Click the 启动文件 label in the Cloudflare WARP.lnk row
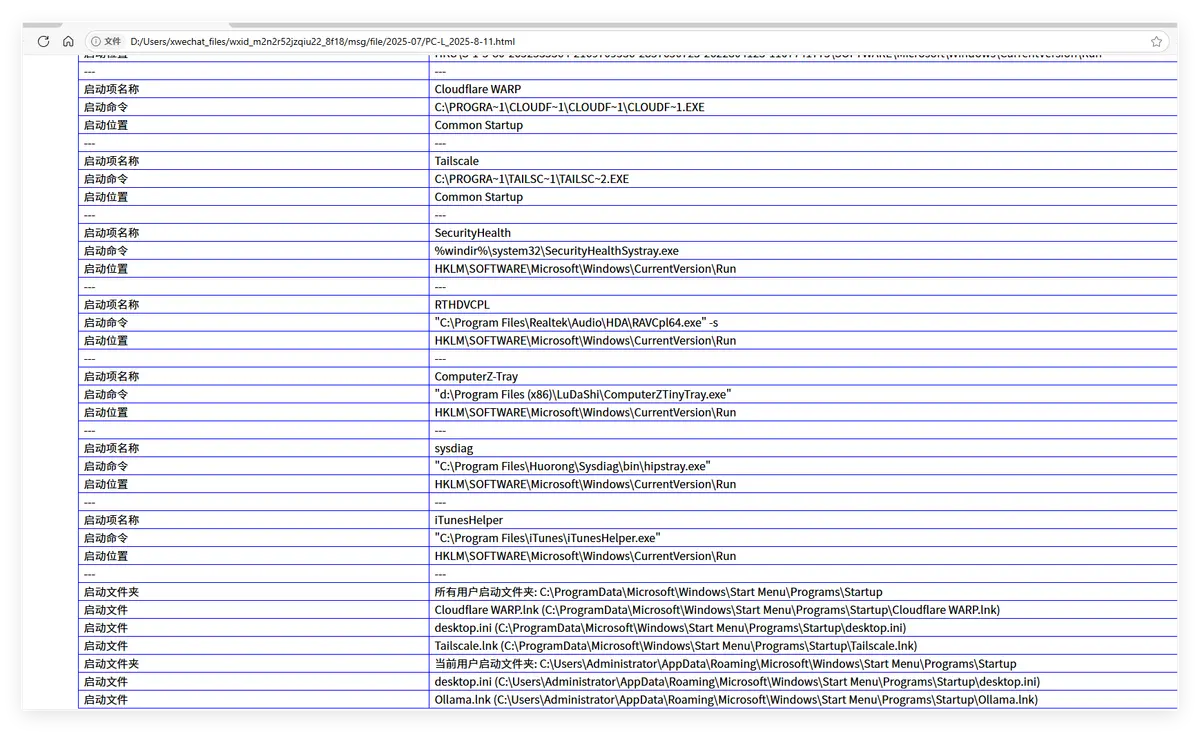This screenshot has width=1200, height=732. coord(106,611)
